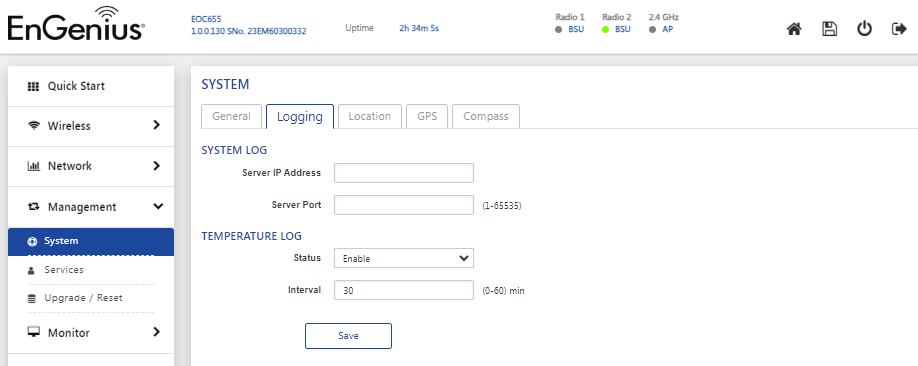Collapse the Management section
This screenshot has height=366, width=918.
[91, 207]
